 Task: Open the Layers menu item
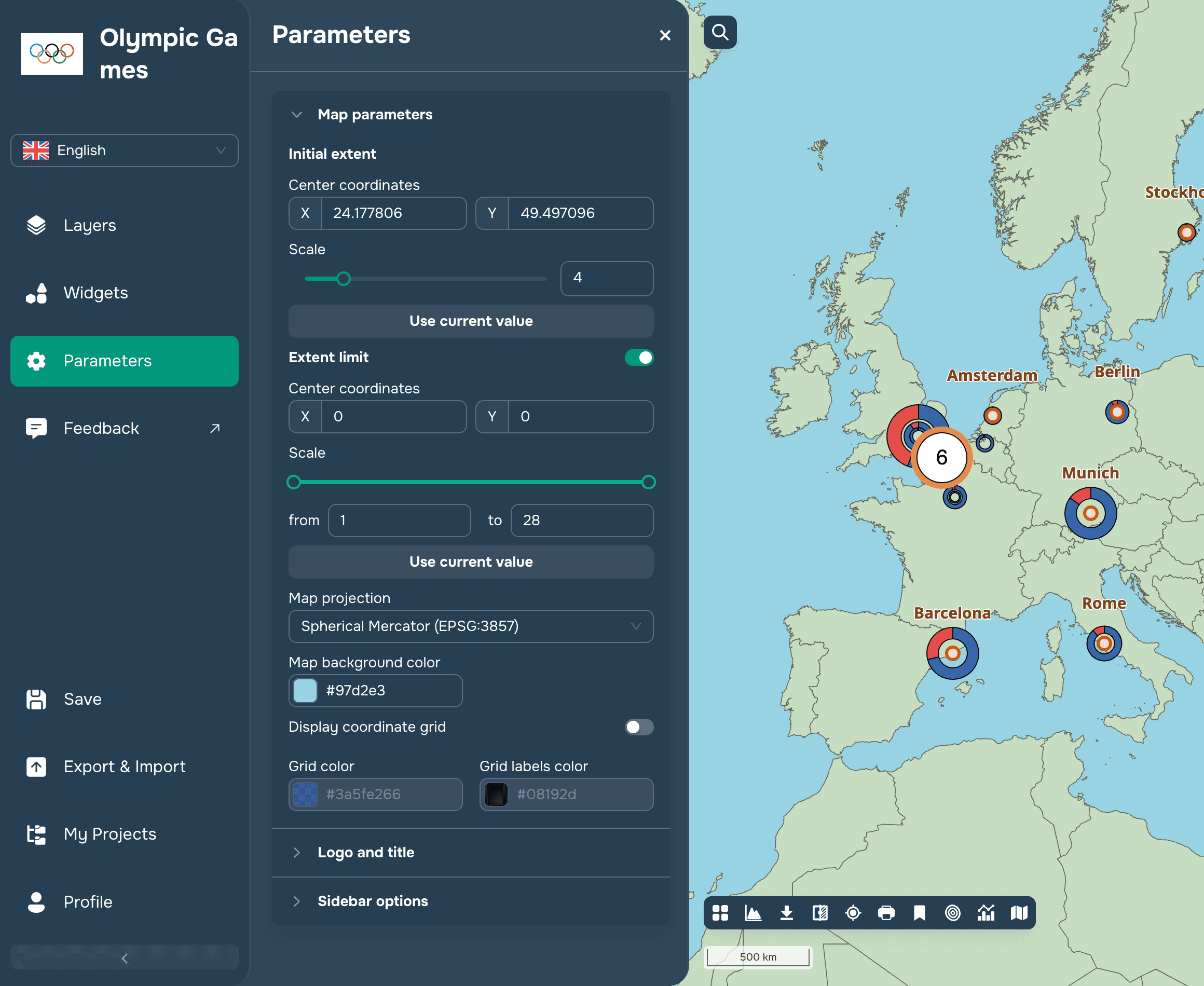click(x=90, y=225)
